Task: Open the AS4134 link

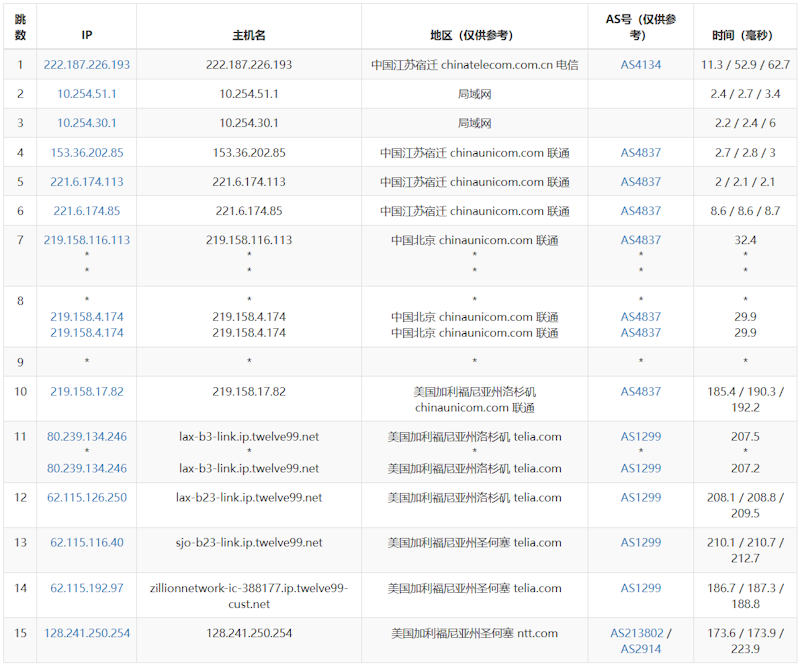Action: click(x=640, y=64)
